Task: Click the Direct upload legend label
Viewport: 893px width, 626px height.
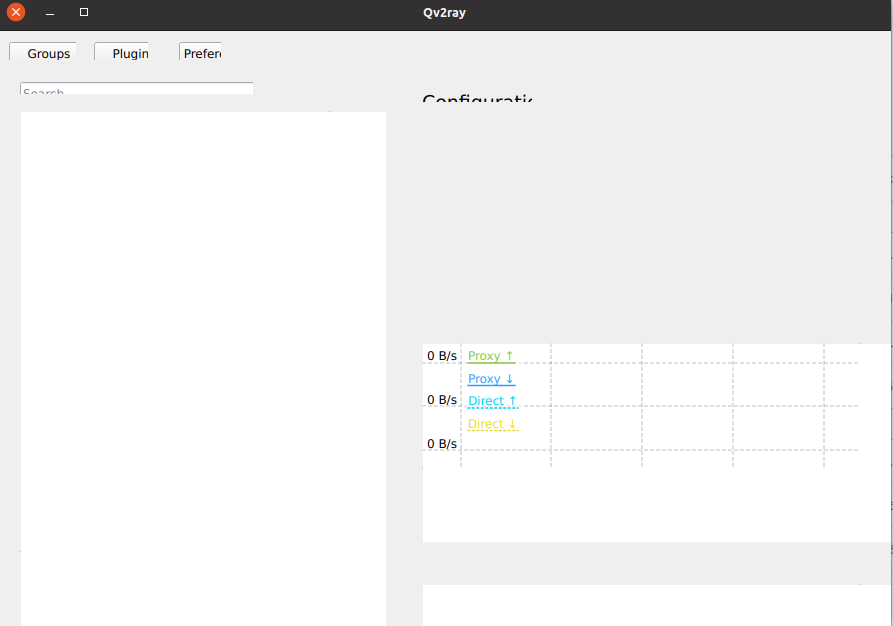Action: 493,401
